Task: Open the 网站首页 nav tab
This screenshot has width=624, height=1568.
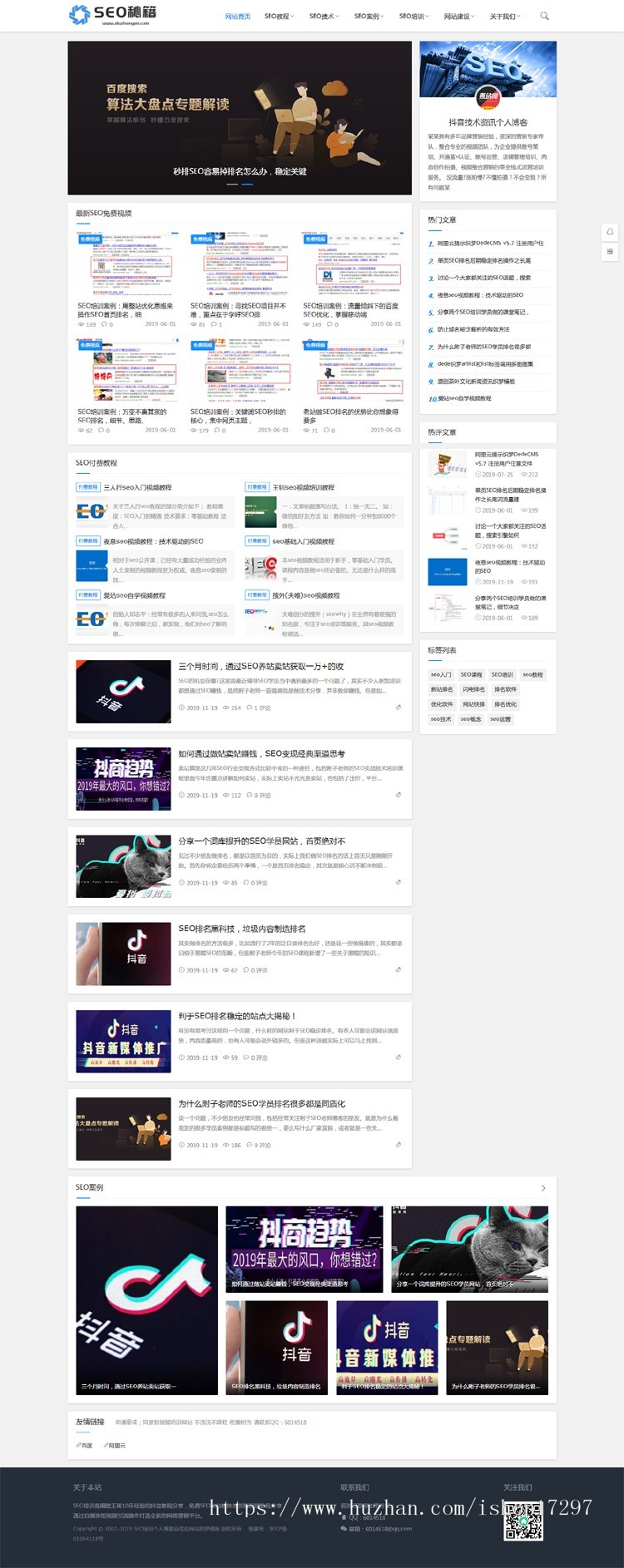Action: click(x=237, y=16)
